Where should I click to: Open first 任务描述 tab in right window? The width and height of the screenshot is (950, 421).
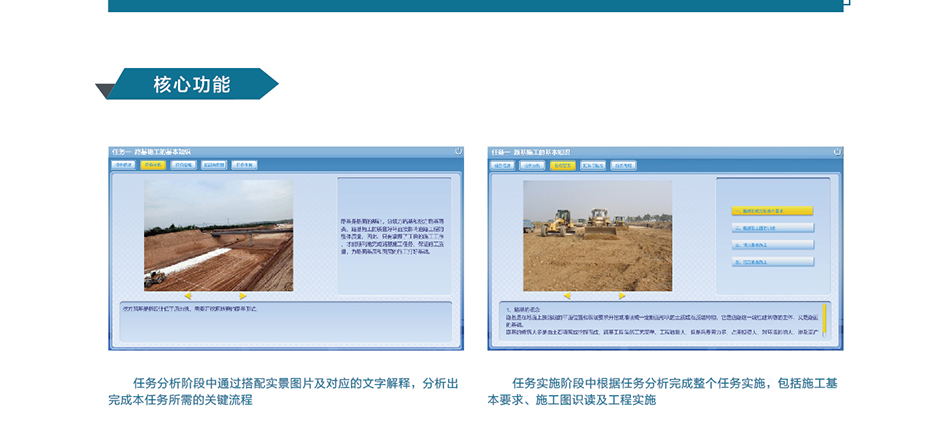[502, 165]
